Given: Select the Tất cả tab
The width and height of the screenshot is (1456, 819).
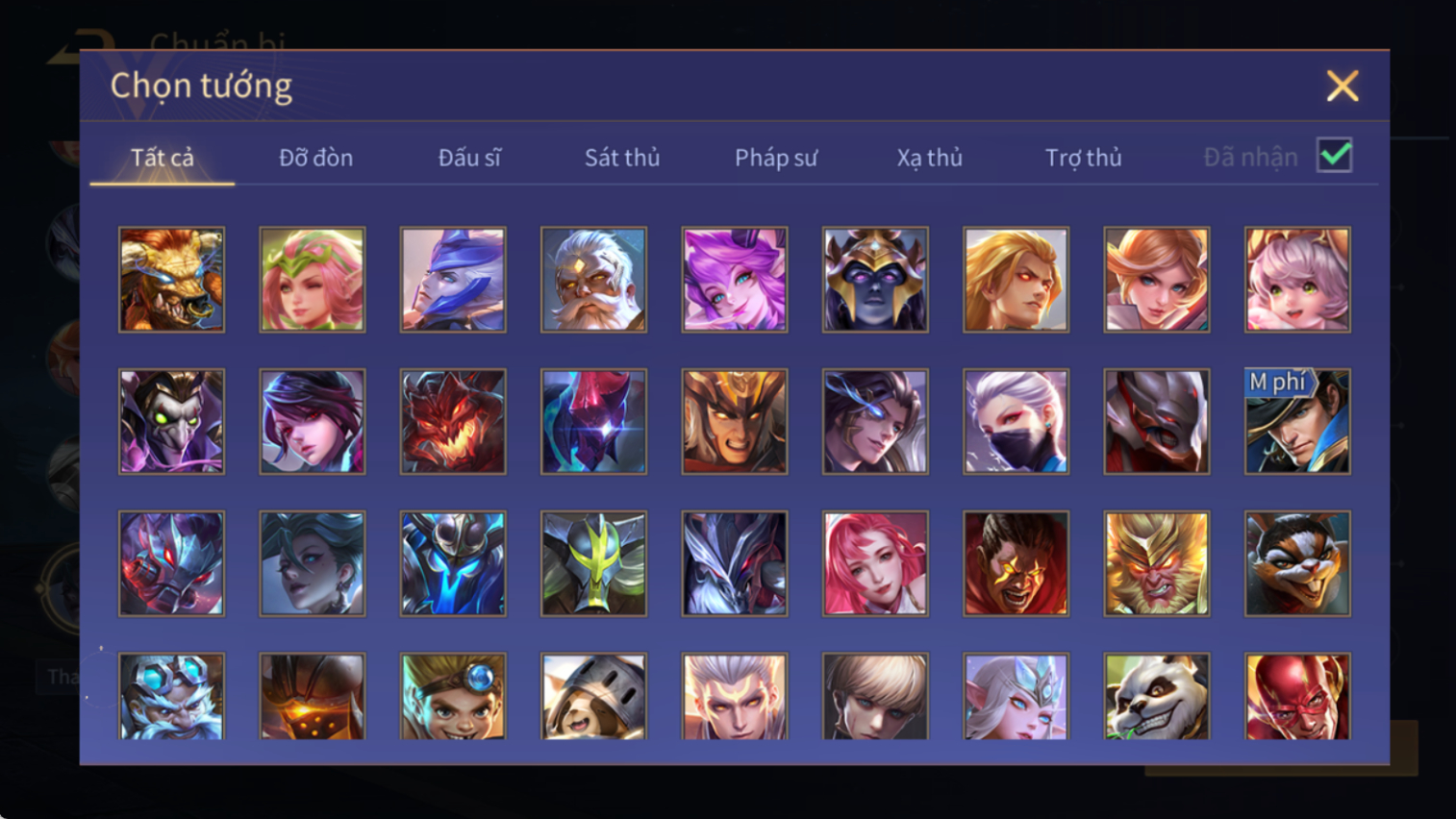Looking at the screenshot, I should (x=163, y=158).
